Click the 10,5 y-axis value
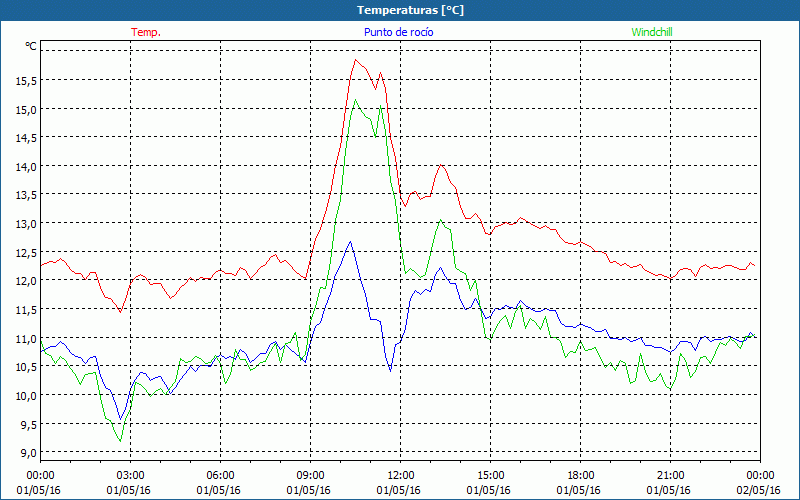The height and width of the screenshot is (500, 800). [x=26, y=366]
